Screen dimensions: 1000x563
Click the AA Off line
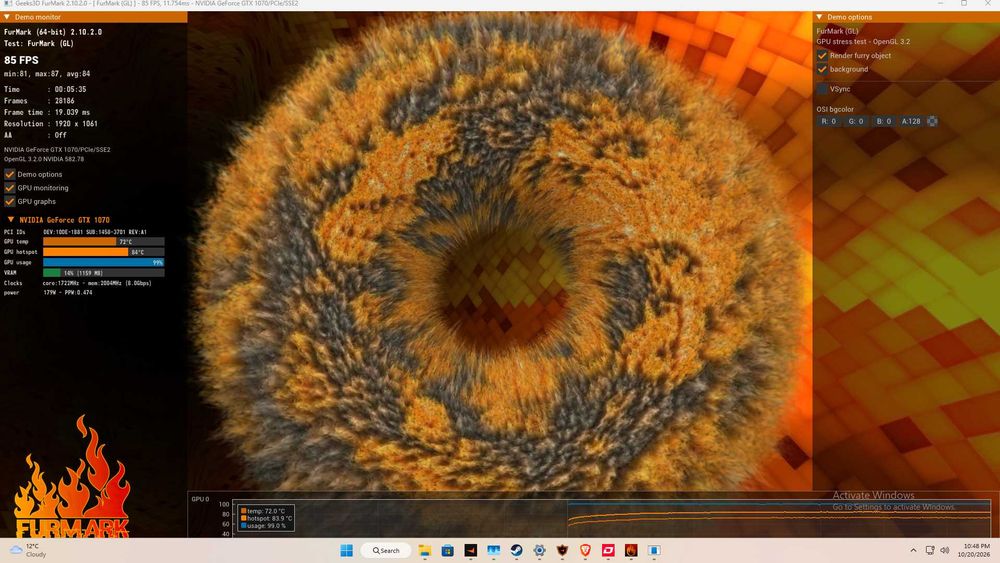[35, 135]
